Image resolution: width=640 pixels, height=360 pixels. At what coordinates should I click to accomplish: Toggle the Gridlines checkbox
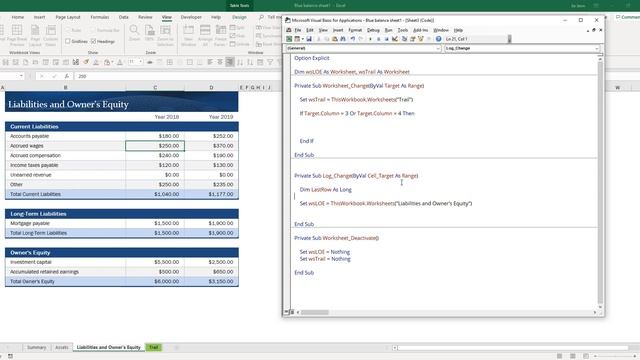point(68,41)
